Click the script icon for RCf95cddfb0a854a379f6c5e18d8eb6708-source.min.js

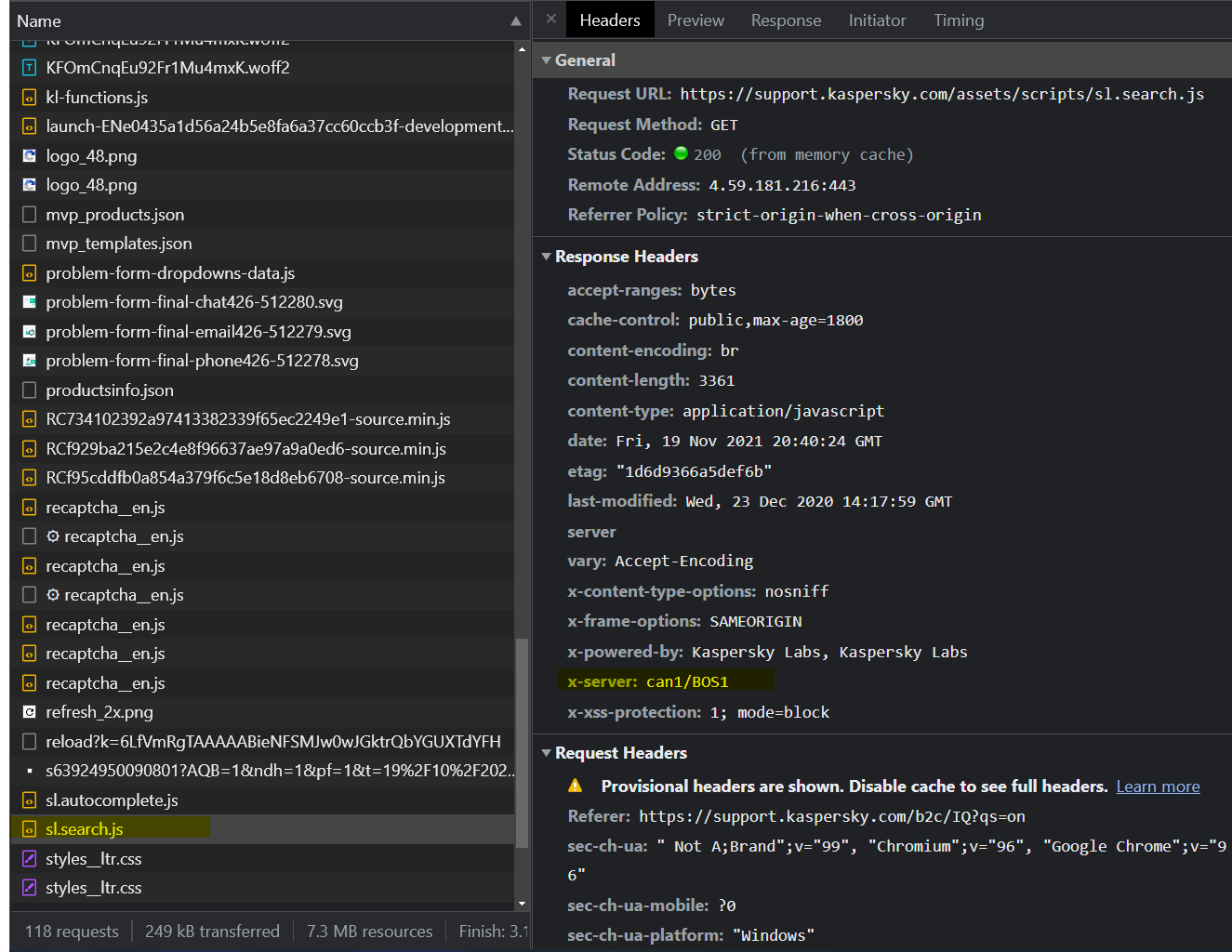point(29,478)
